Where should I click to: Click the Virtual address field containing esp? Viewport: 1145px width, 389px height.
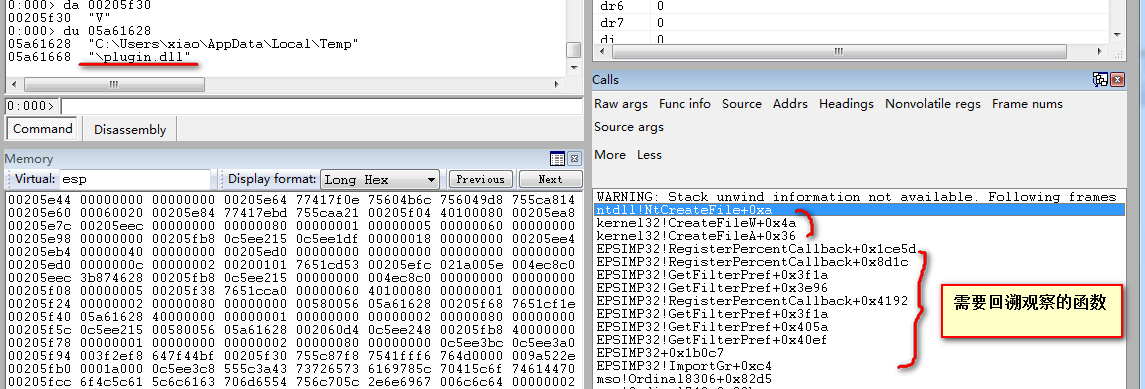click(134, 180)
